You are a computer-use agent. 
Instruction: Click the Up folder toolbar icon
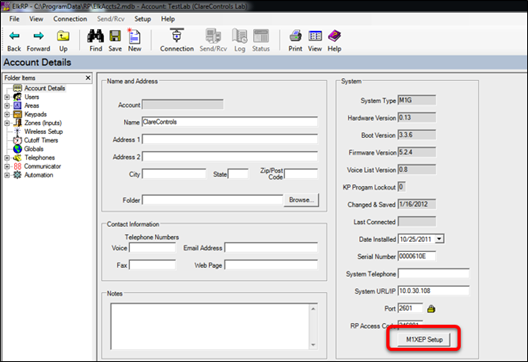pyautogui.click(x=63, y=36)
